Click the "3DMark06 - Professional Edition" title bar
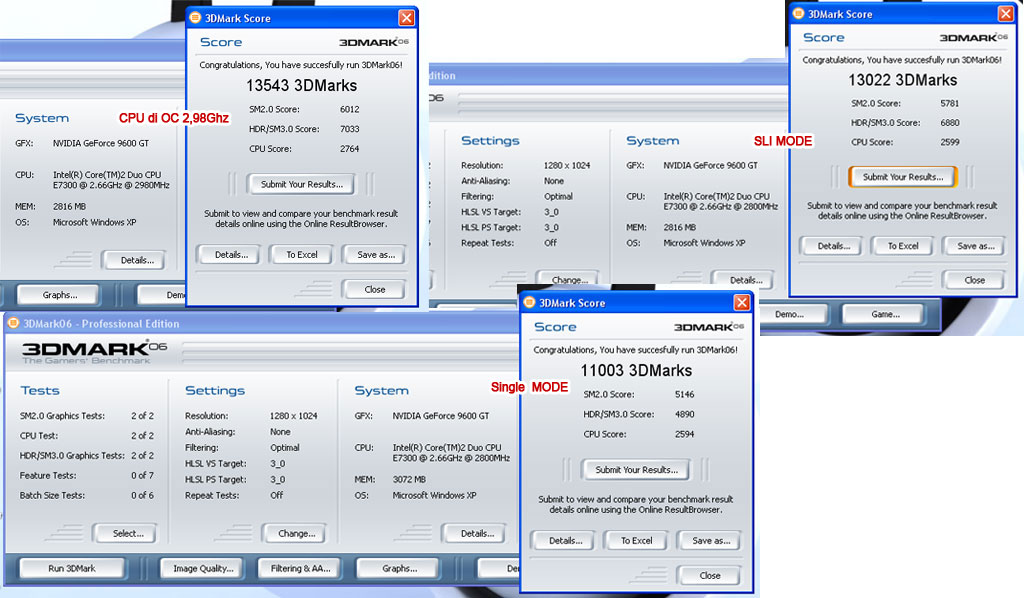 pos(261,323)
